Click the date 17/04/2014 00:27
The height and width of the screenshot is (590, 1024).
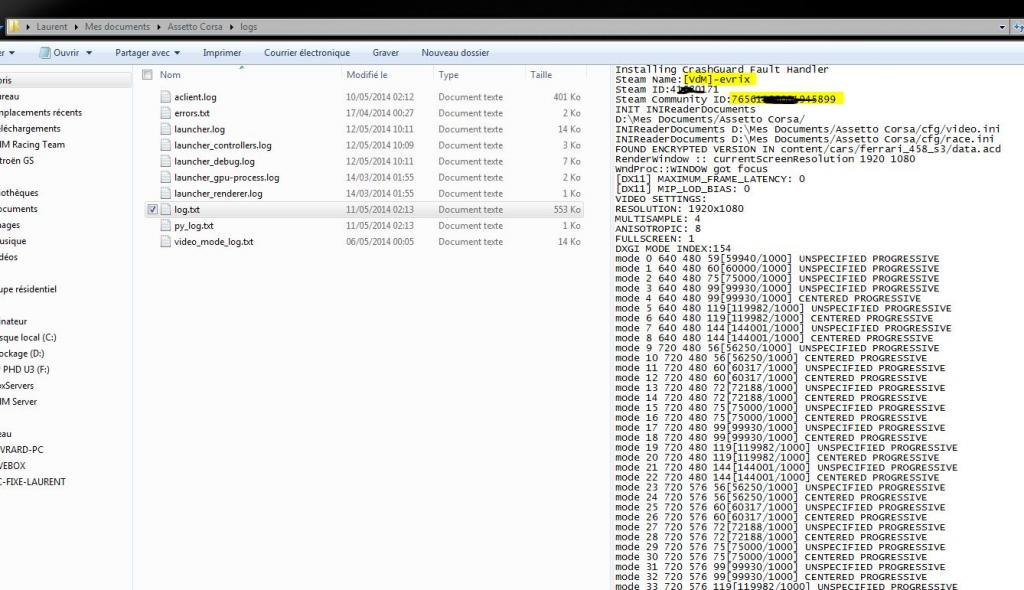click(x=380, y=113)
